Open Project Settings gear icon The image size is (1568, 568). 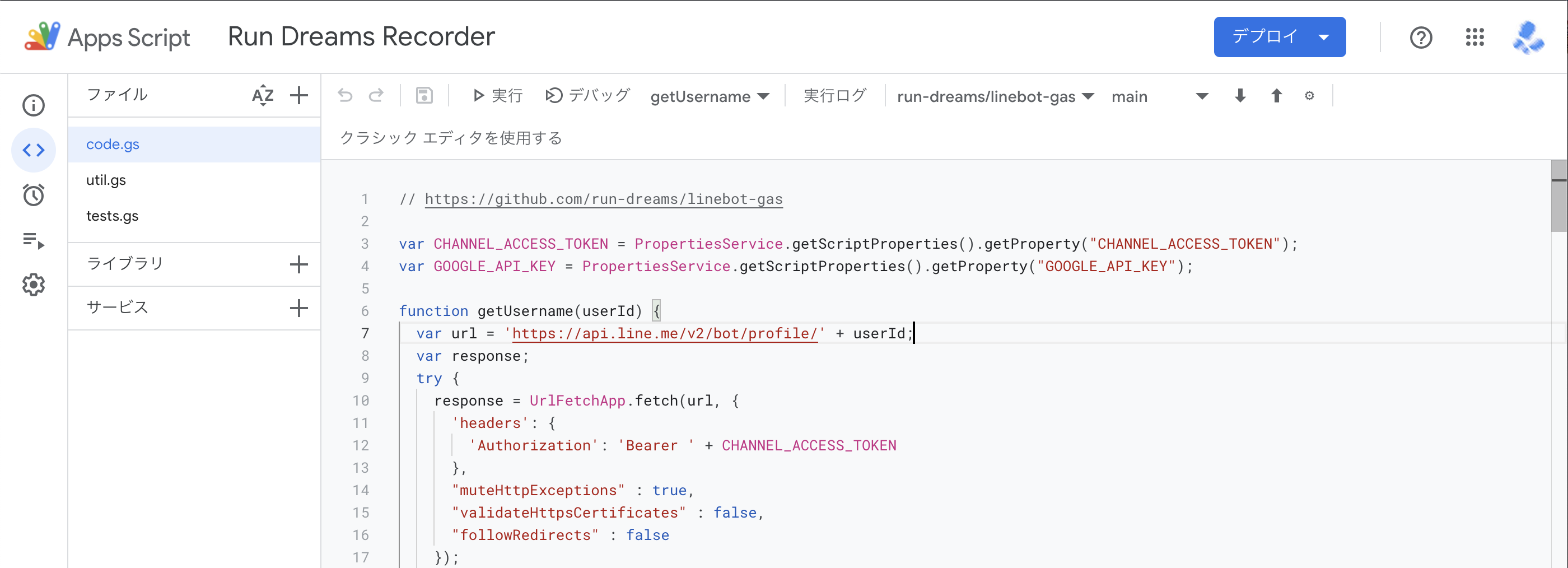34,285
